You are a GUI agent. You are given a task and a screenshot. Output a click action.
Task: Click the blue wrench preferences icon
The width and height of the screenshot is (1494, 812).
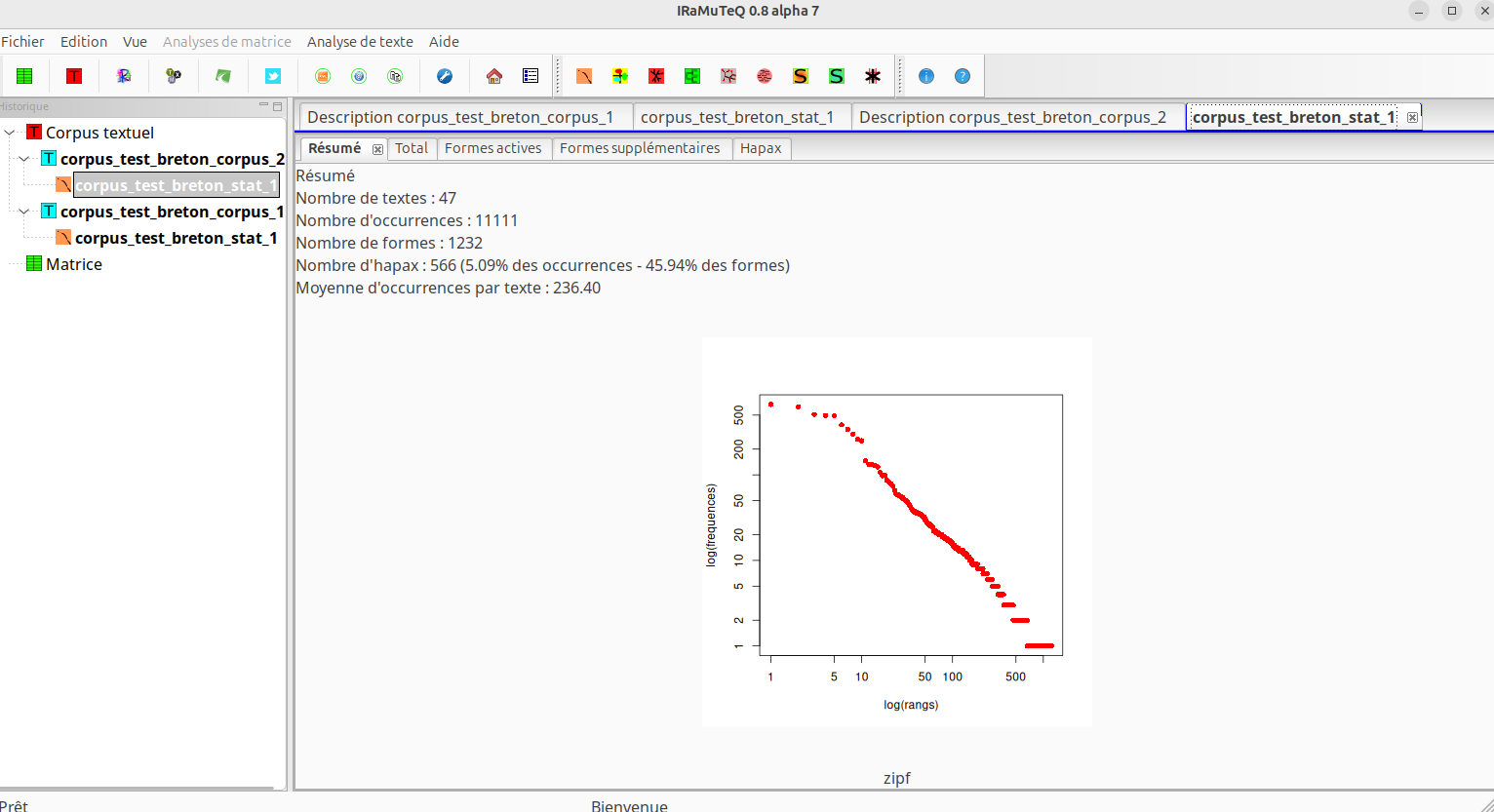click(445, 76)
